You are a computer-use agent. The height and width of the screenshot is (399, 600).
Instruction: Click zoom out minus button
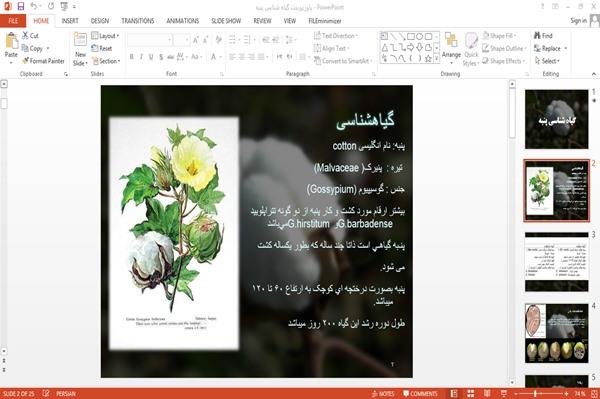coord(516,394)
